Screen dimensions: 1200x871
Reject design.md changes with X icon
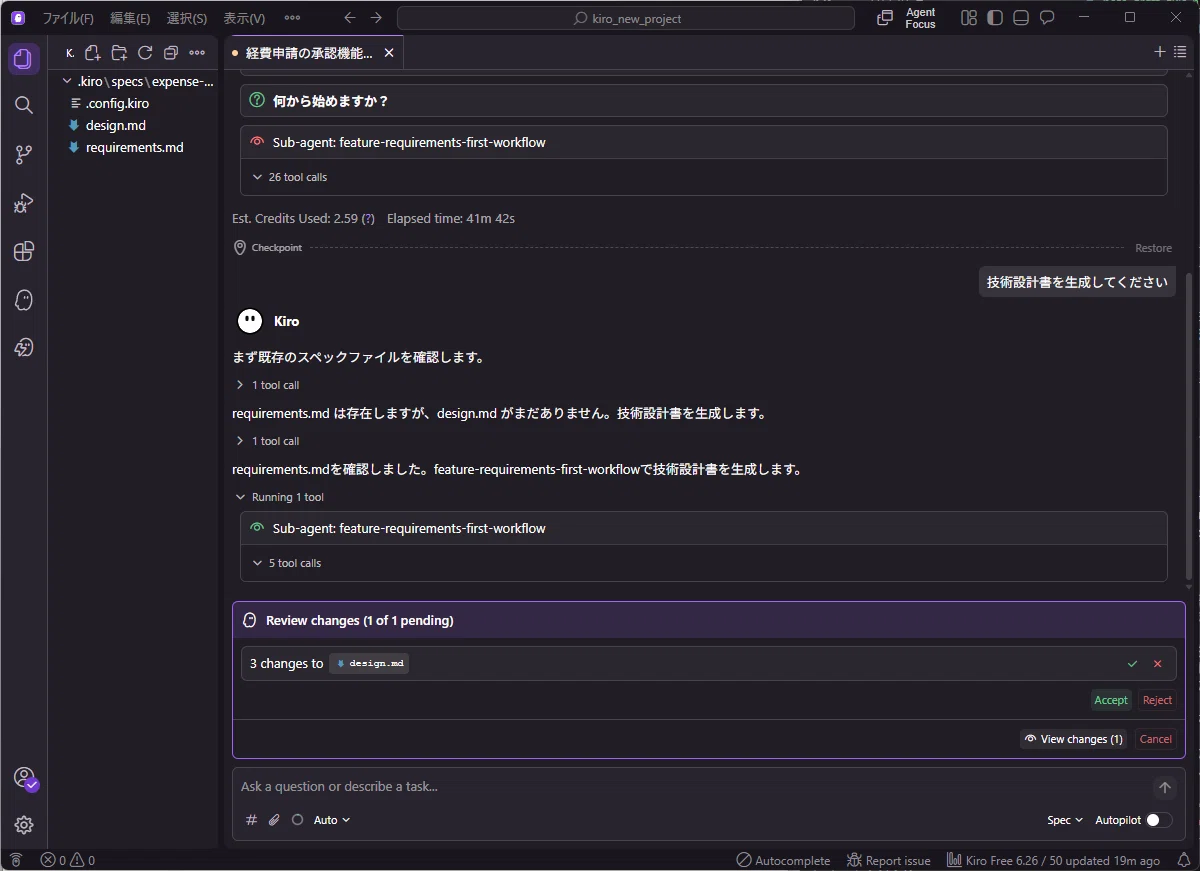(1158, 664)
